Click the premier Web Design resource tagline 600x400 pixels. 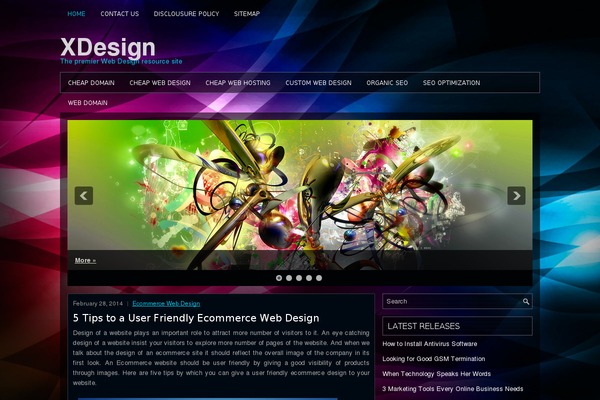pos(121,61)
